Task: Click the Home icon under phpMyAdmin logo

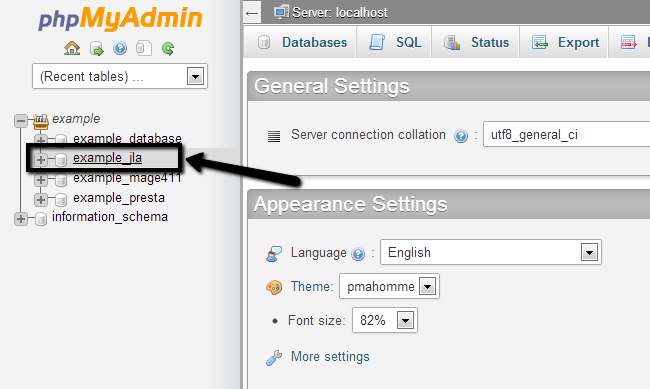Action: [x=72, y=49]
